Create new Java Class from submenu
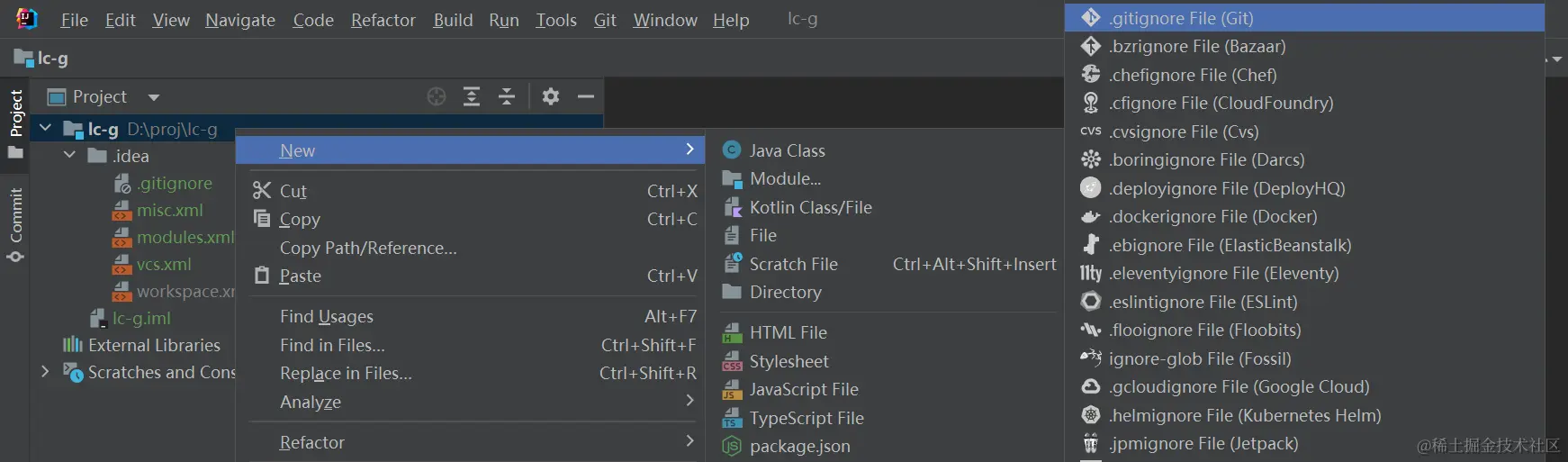The height and width of the screenshot is (462, 1568). click(x=787, y=150)
